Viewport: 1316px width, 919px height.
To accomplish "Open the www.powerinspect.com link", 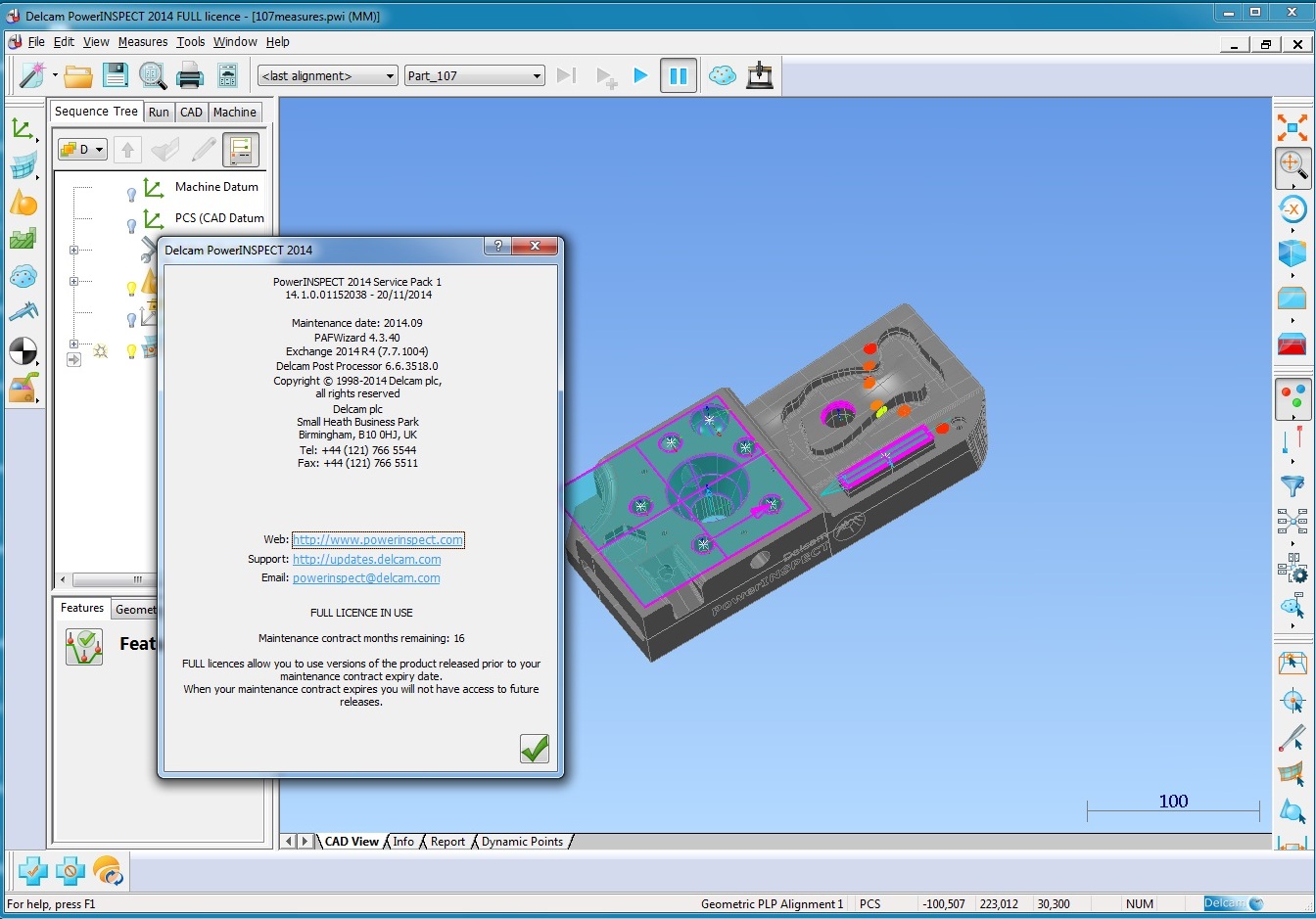I will click(x=378, y=540).
